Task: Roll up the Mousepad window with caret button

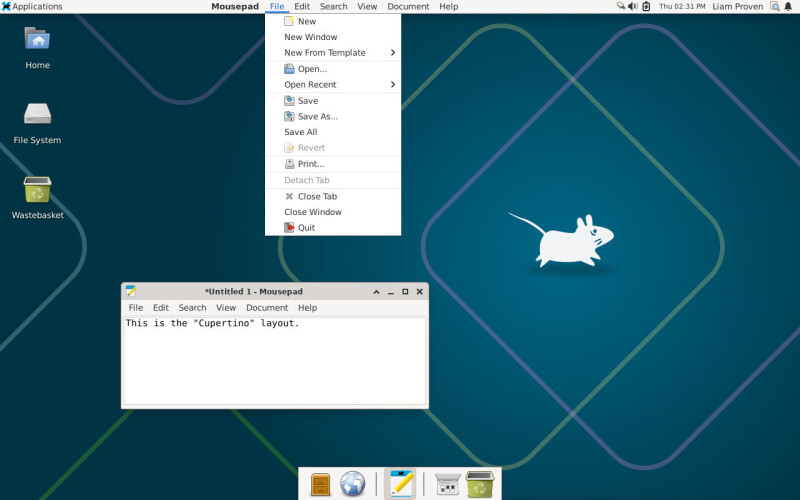Action: pos(377,292)
